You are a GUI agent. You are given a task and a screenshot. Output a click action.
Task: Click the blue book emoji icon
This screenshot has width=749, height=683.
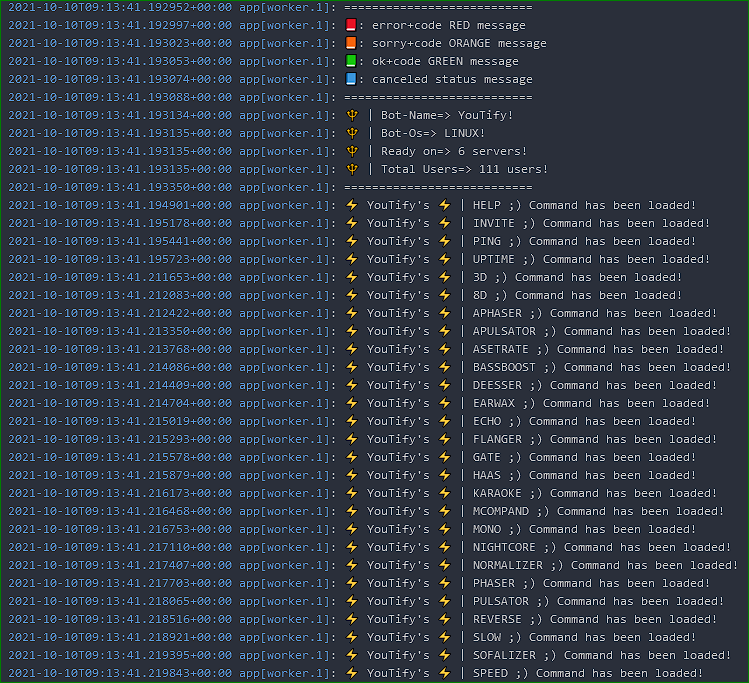coord(351,79)
